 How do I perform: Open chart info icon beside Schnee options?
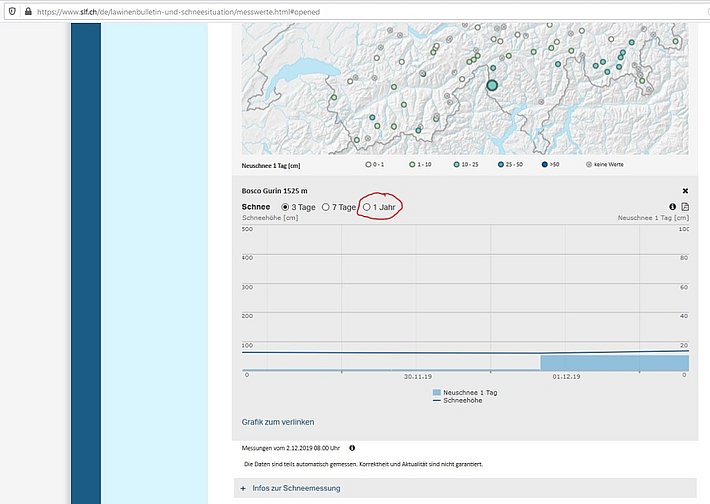point(672,207)
